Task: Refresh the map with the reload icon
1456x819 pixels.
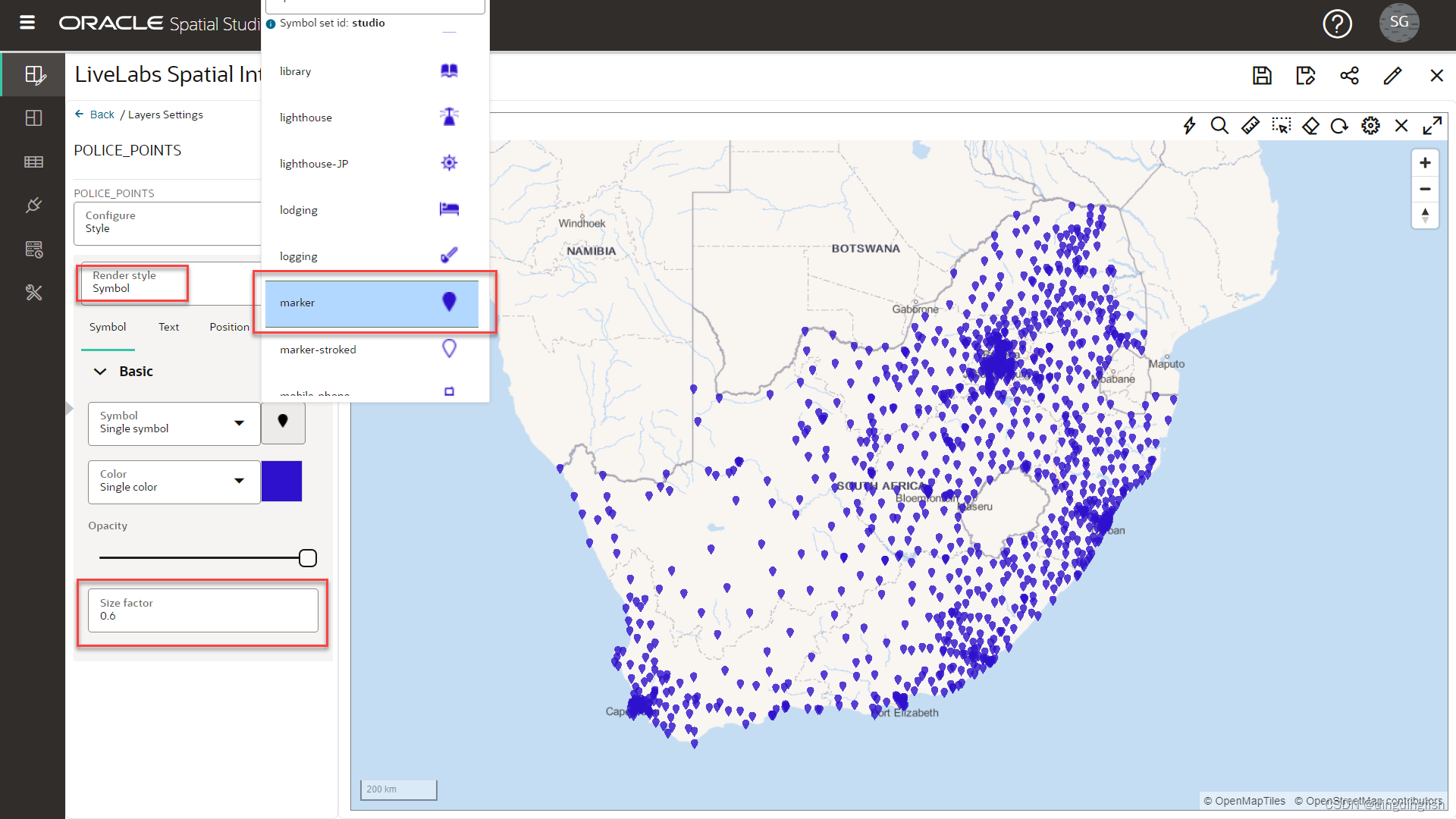Action: [1340, 126]
